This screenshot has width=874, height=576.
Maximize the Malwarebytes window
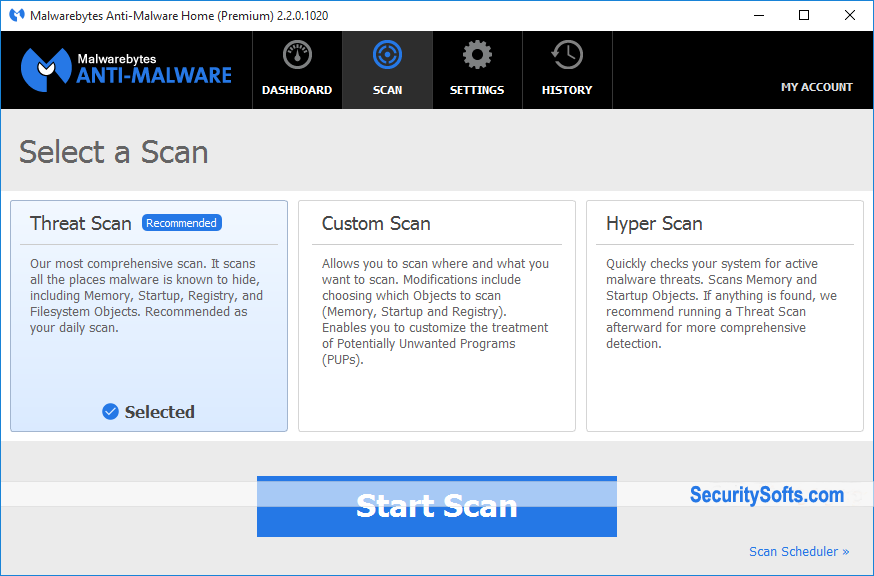804,16
